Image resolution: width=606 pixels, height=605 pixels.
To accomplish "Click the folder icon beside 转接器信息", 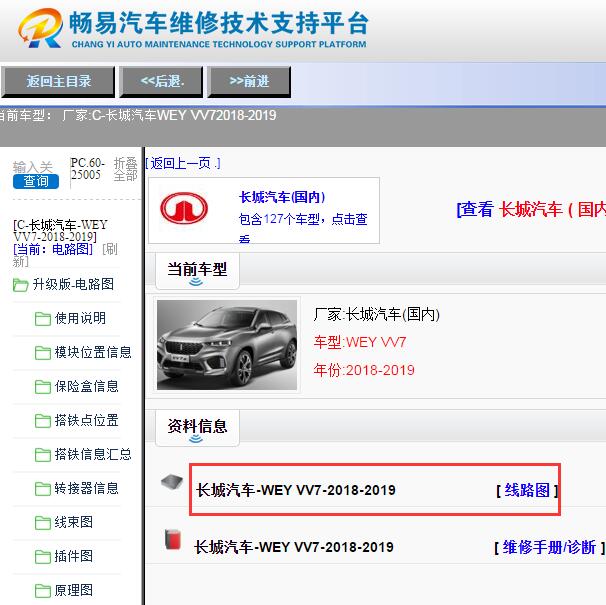I will [43, 489].
